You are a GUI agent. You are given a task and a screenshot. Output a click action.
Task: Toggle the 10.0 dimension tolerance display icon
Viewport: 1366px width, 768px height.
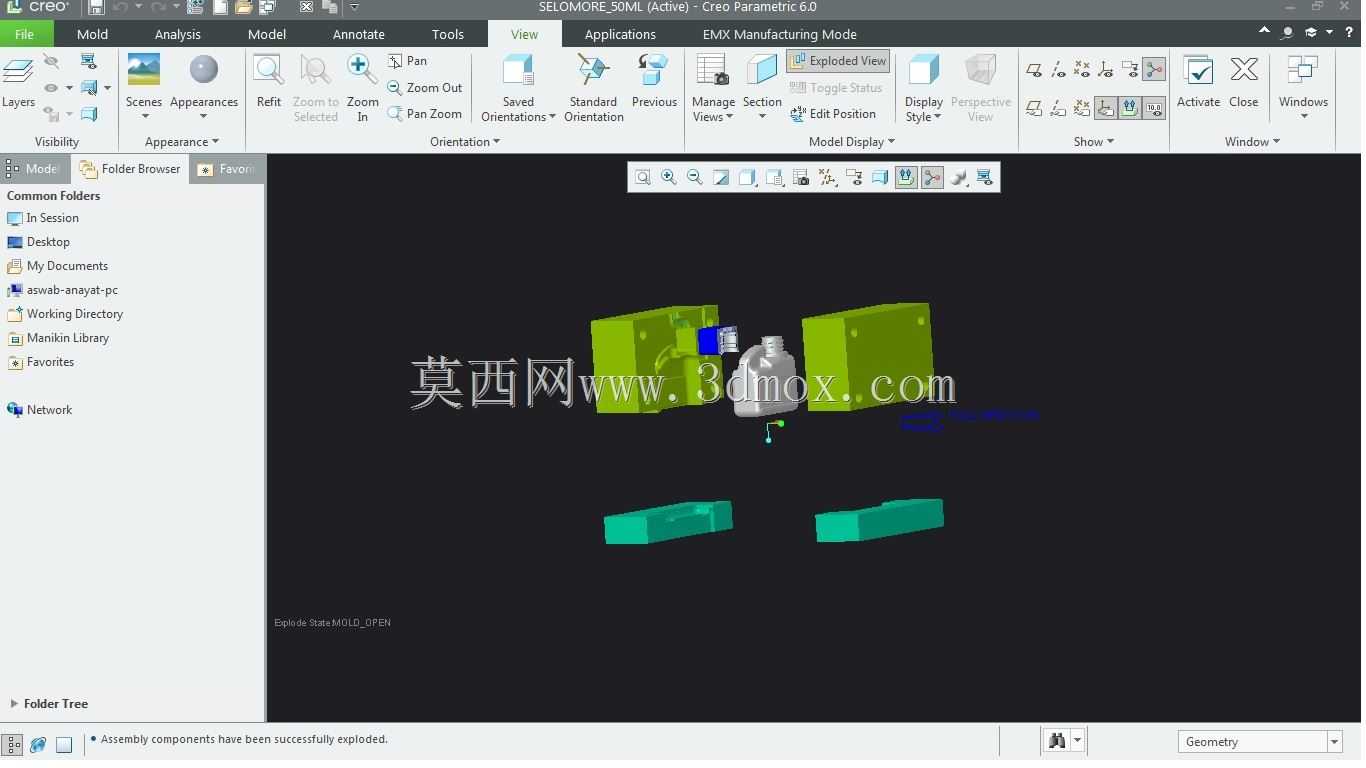click(x=1154, y=108)
